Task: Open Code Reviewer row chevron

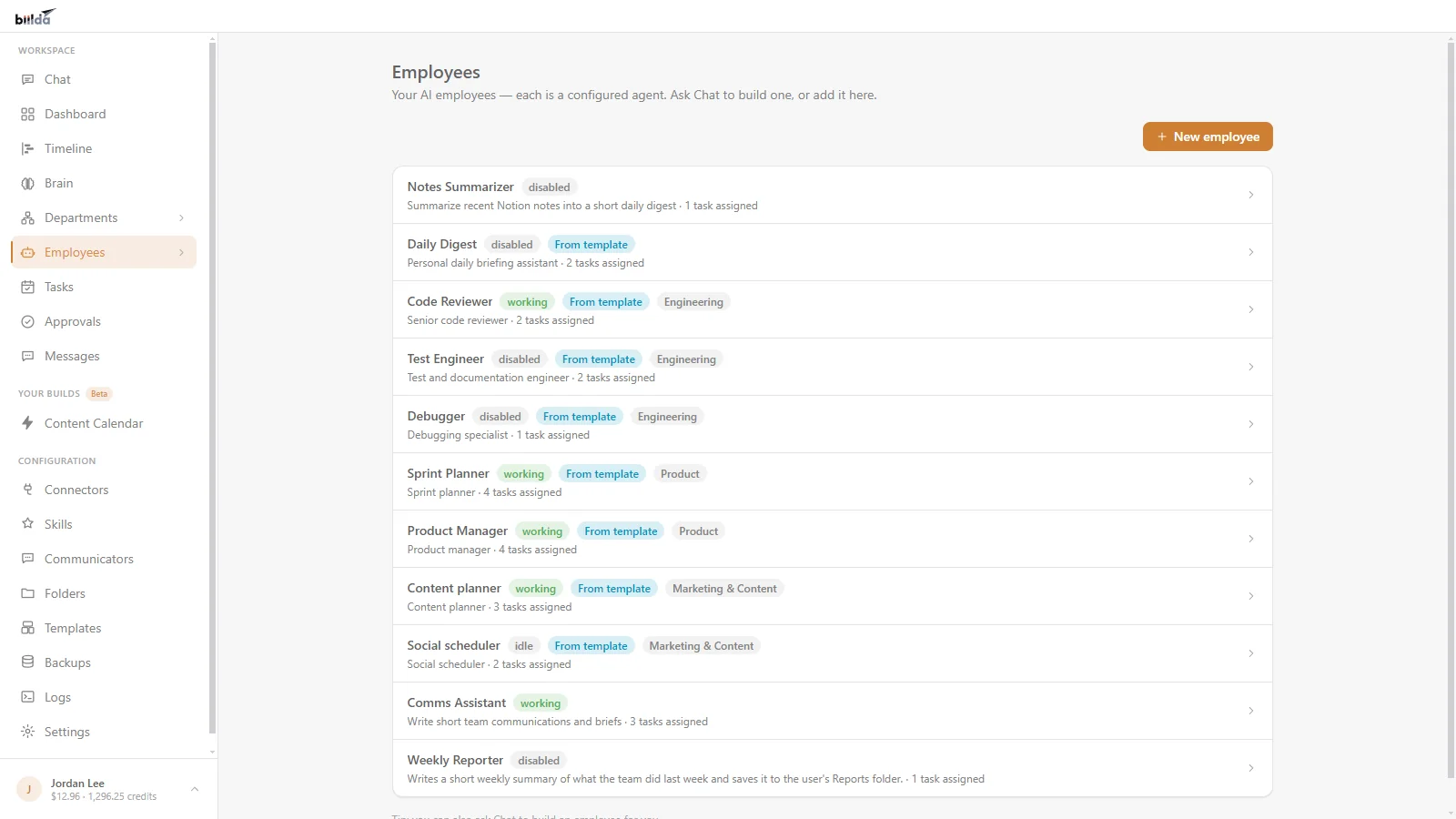Action: pyautogui.click(x=1251, y=309)
